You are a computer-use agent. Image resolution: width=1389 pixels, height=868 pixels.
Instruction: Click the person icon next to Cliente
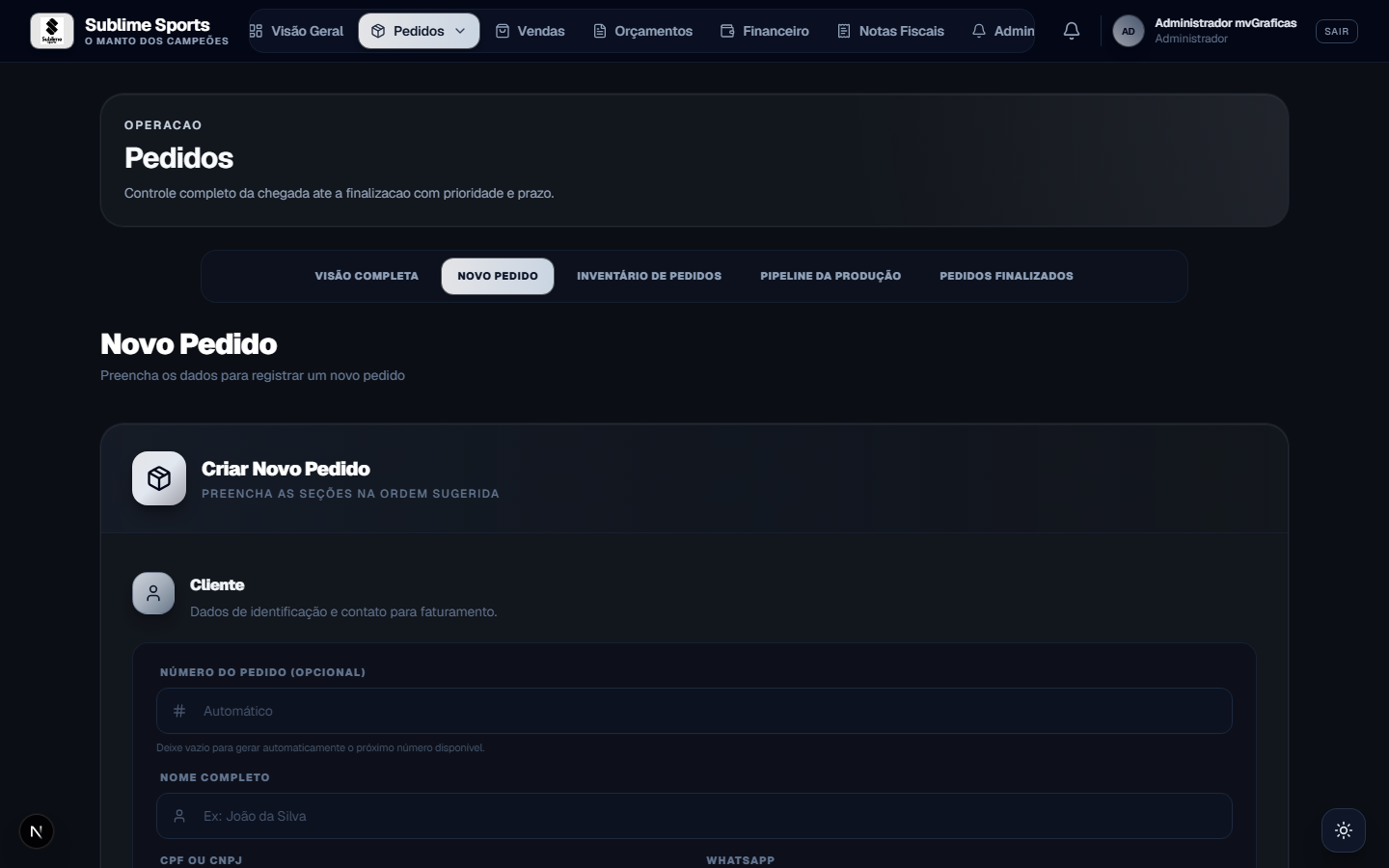[153, 594]
